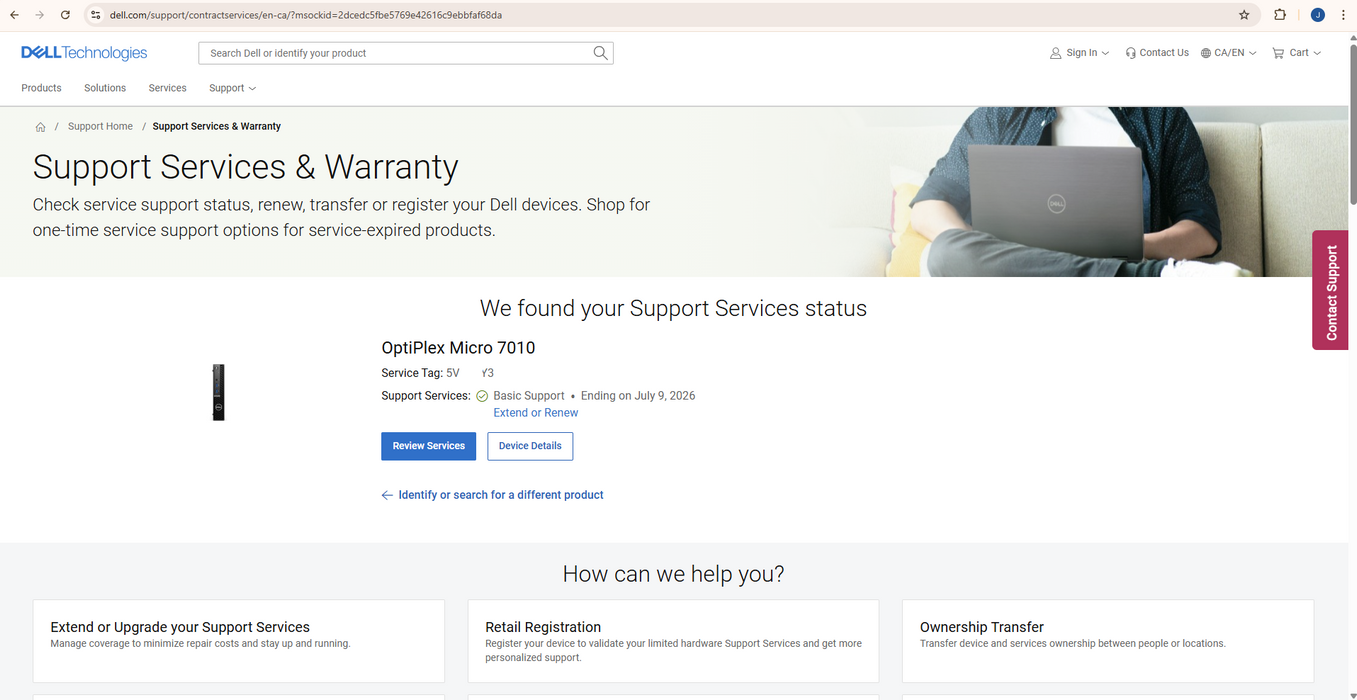Click Identify or search for a different product

(x=500, y=495)
